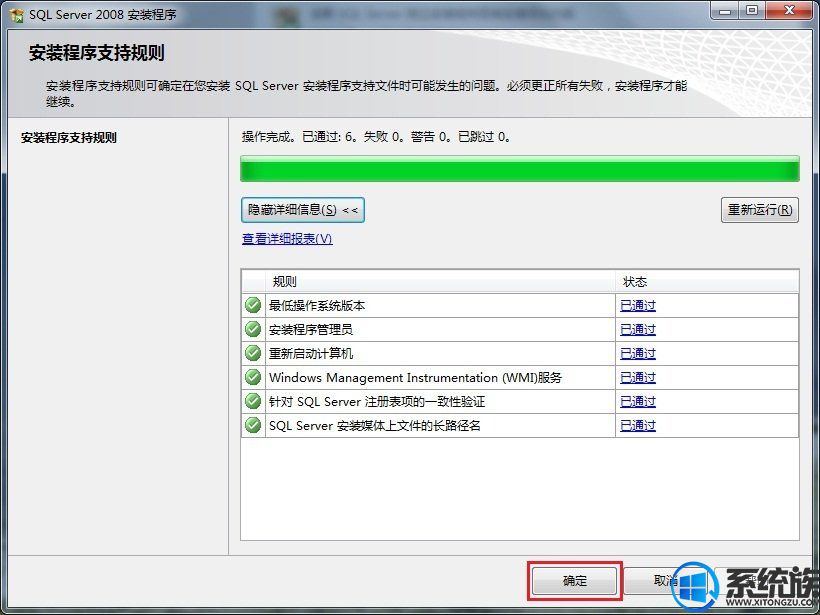Open 已通过 status for 长路径名 rule
Screen dimensions: 820x615
point(637,426)
